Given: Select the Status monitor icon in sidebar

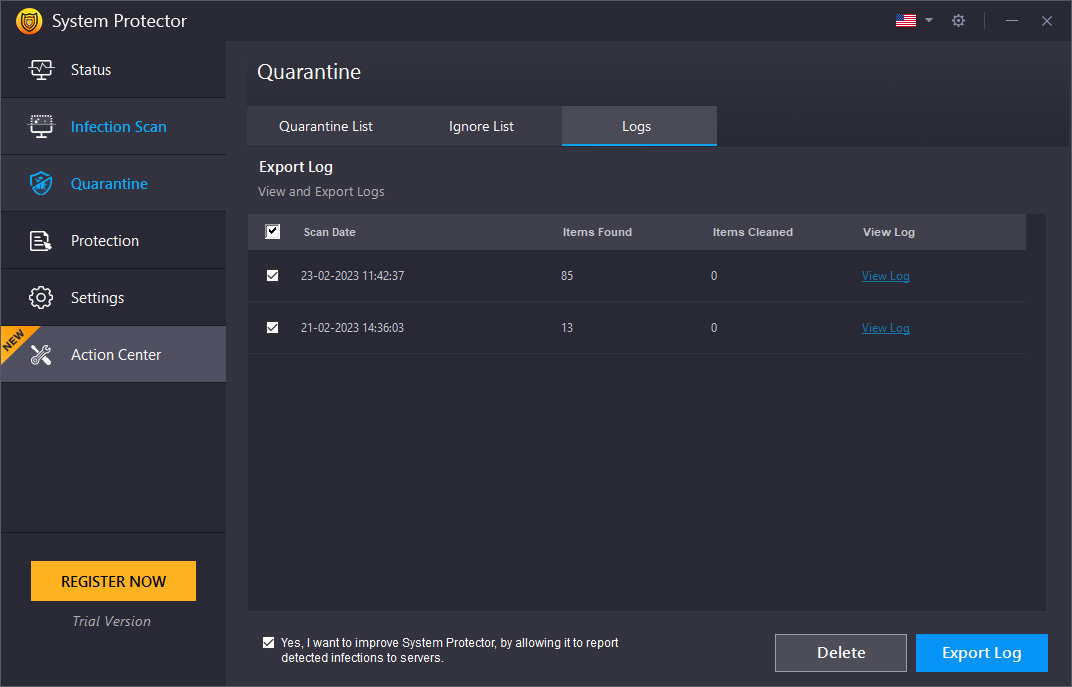Looking at the screenshot, I should (42, 69).
